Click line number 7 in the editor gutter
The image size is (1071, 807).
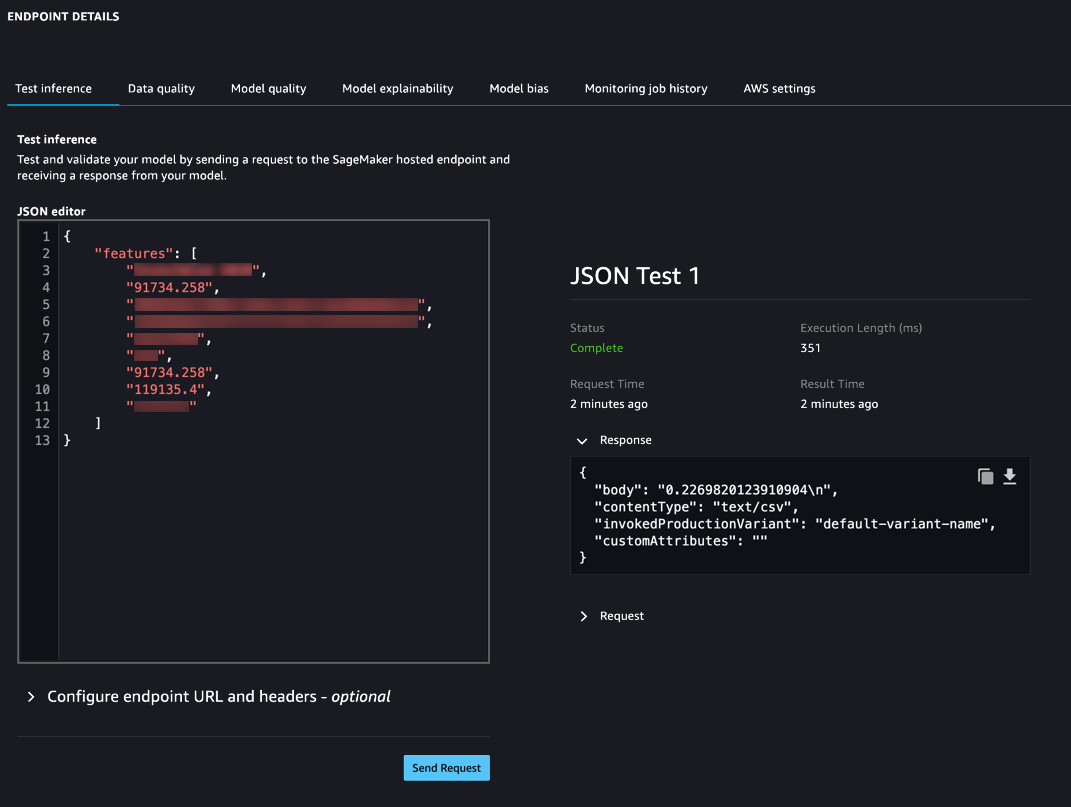[45, 338]
